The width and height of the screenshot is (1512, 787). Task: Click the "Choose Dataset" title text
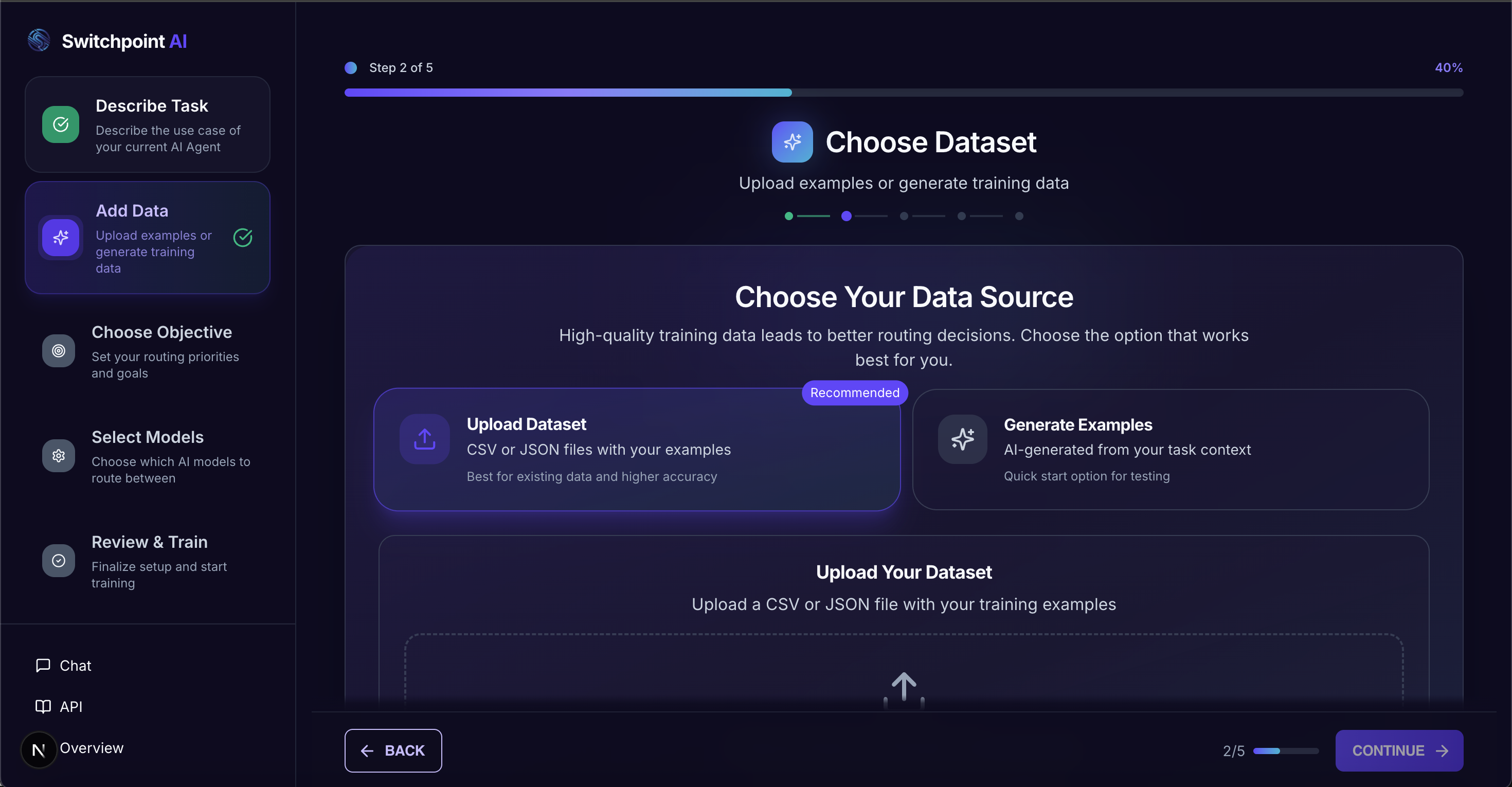pyautogui.click(x=931, y=142)
